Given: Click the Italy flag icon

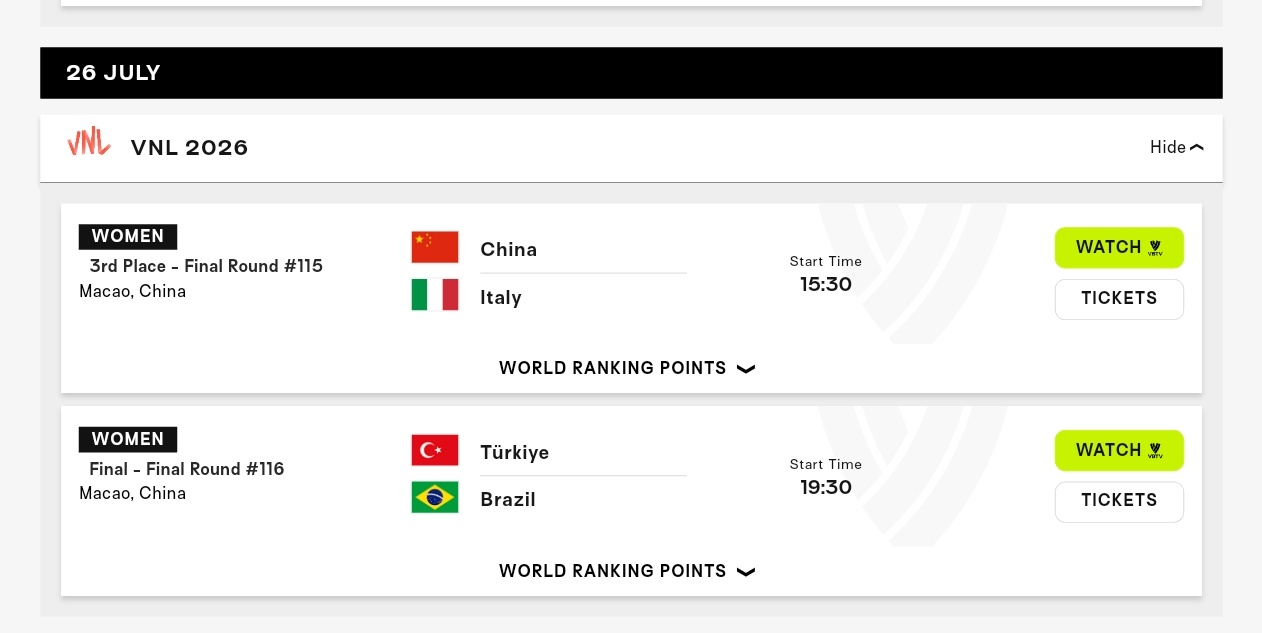Looking at the screenshot, I should 435,295.
